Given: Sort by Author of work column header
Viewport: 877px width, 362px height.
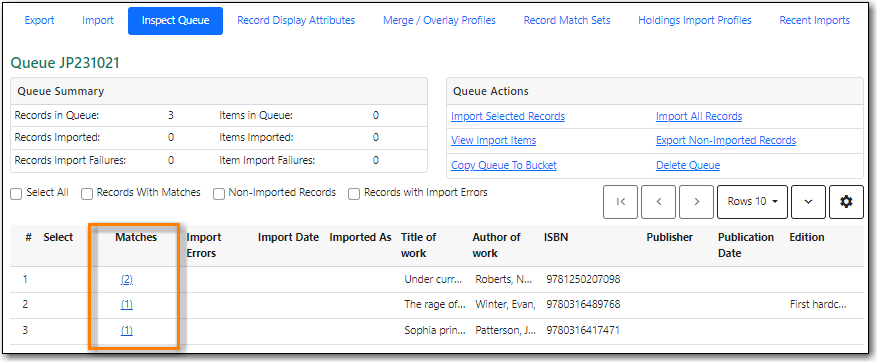Looking at the screenshot, I should pyautogui.click(x=496, y=245).
